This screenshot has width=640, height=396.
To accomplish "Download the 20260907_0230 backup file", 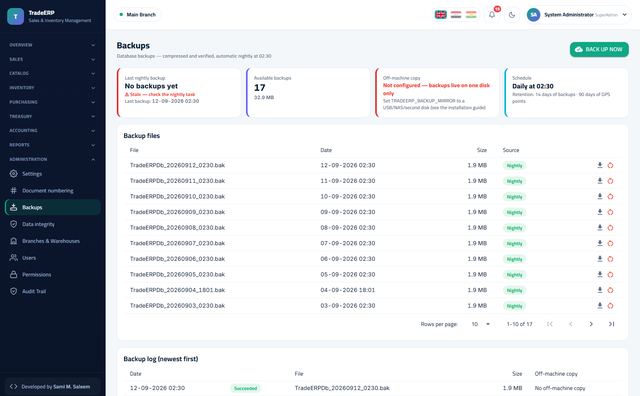I will [600, 243].
